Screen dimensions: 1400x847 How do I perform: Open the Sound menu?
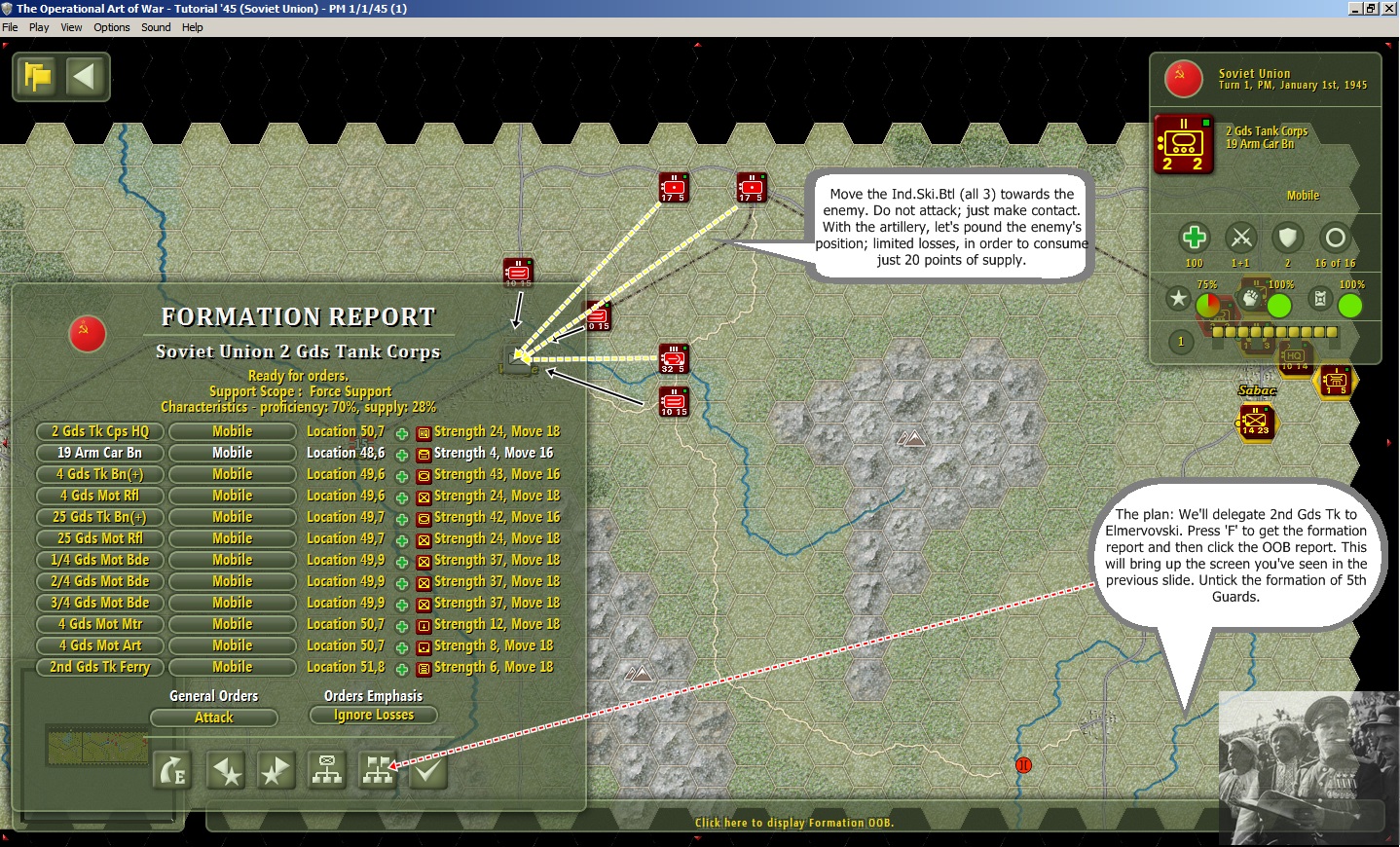tap(156, 27)
